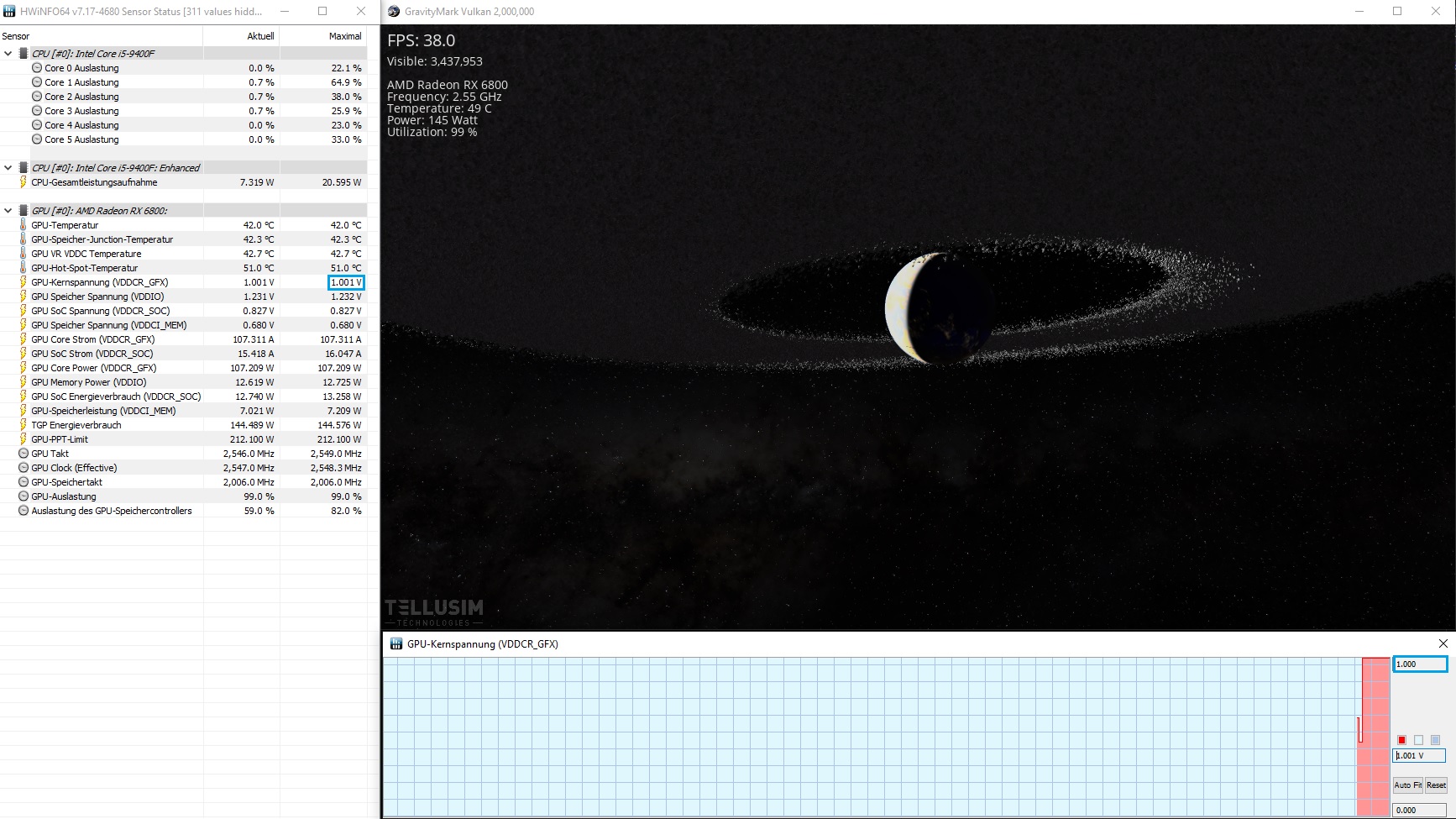The height and width of the screenshot is (819, 1456).
Task: Click the 144.576 W Maximal value
Action: [x=339, y=425]
